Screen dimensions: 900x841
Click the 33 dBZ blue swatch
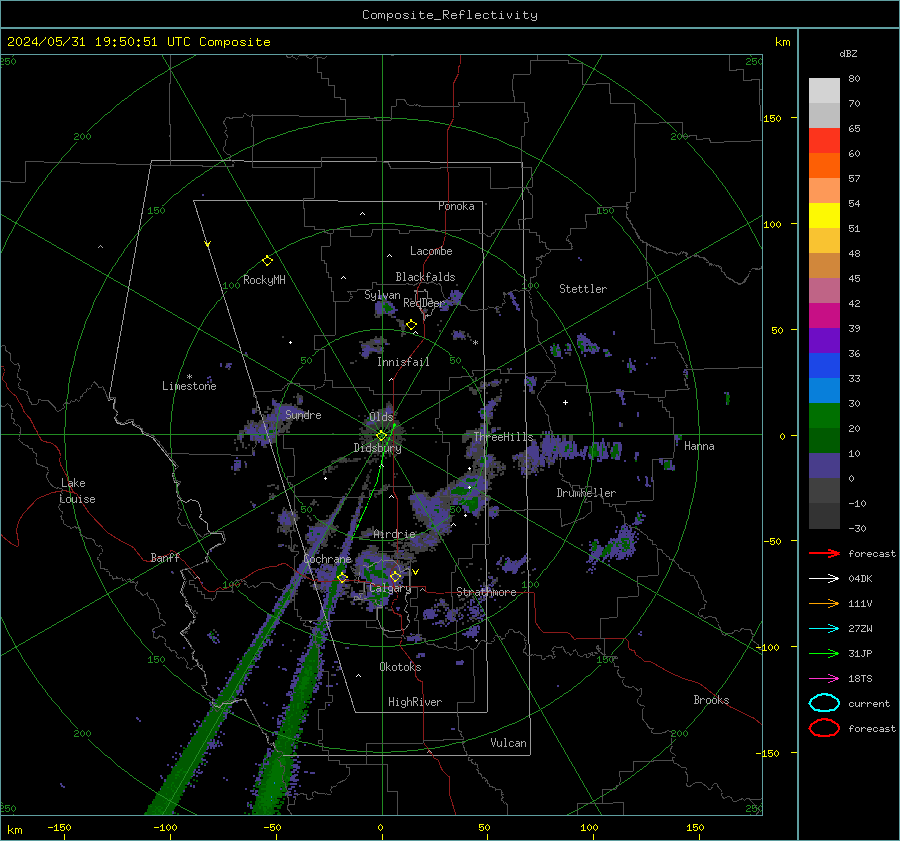[x=824, y=365]
